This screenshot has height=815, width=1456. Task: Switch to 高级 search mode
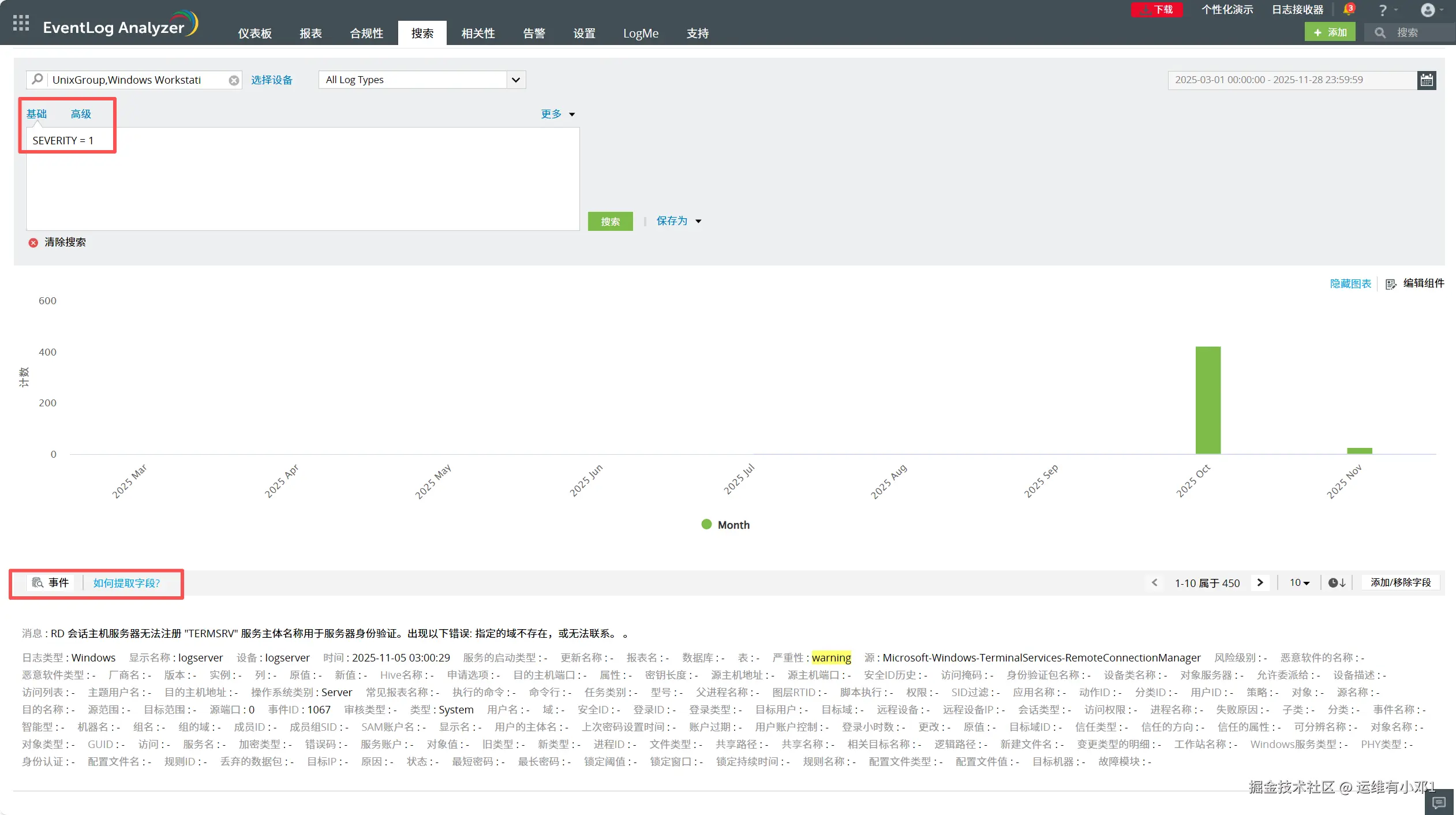coord(81,114)
